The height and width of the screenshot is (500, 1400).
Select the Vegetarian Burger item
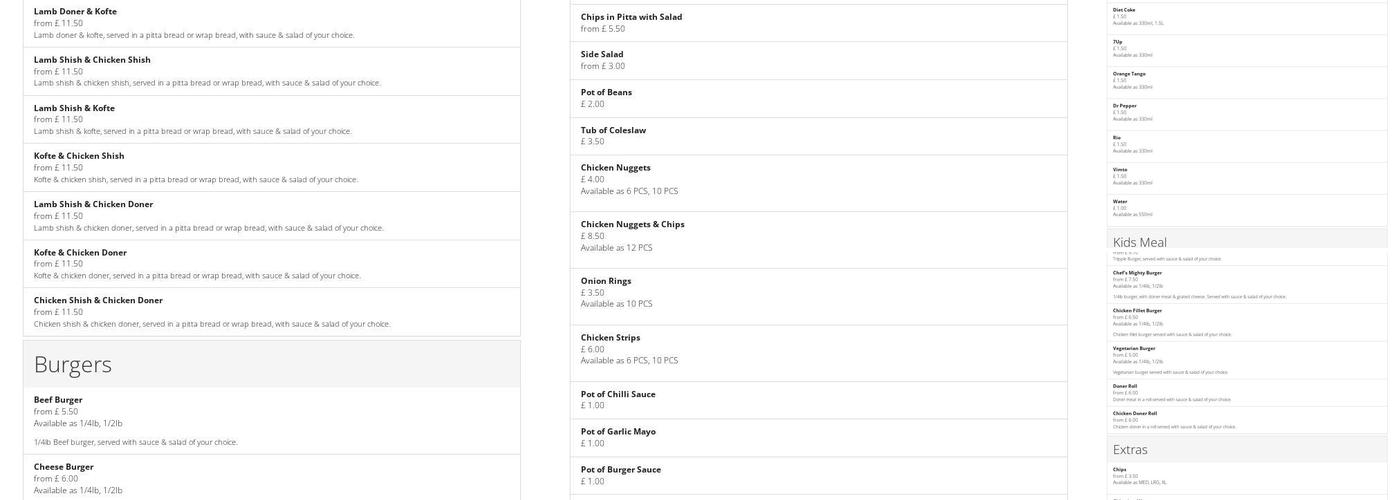pyautogui.click(x=1134, y=348)
